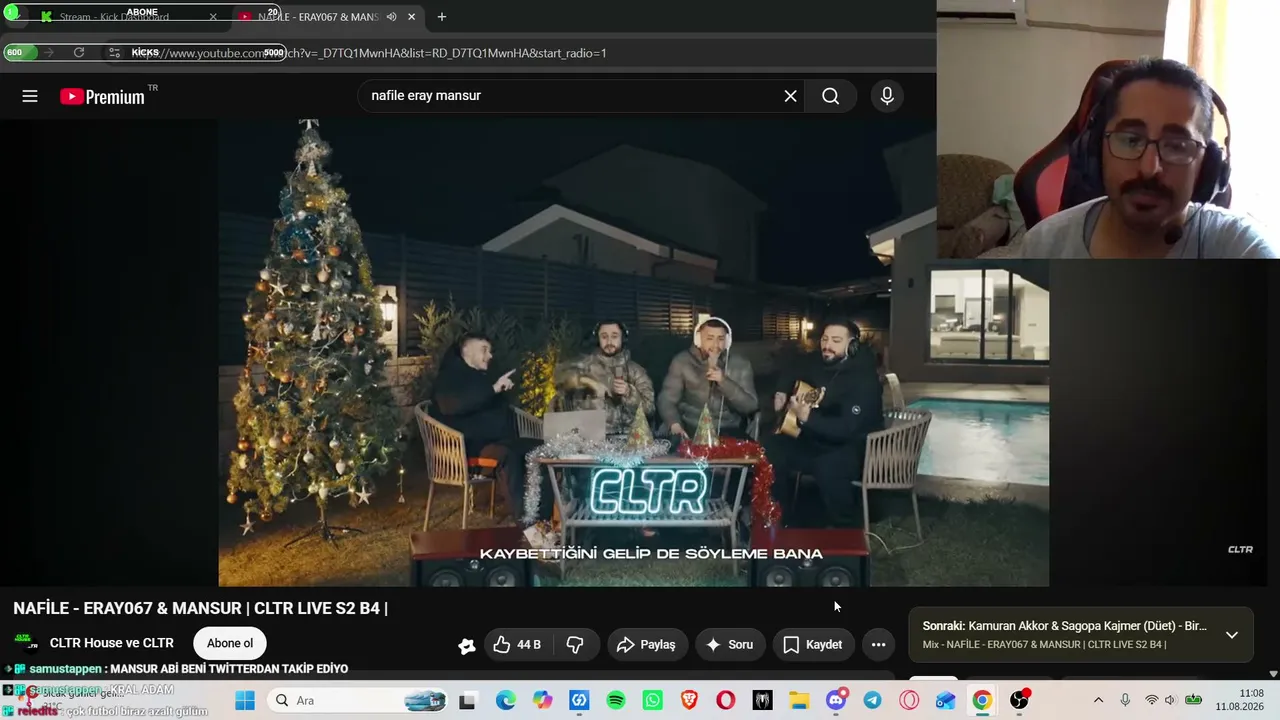Viewport: 1280px width, 720px height.
Task: Save video with Kaydet
Action: [813, 645]
